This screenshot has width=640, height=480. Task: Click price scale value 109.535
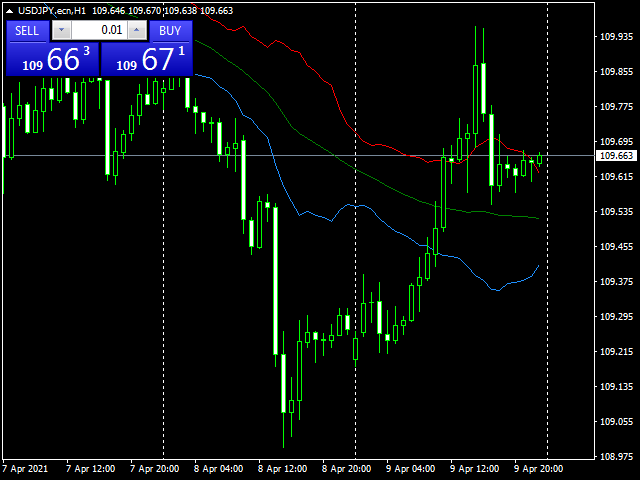(616, 211)
